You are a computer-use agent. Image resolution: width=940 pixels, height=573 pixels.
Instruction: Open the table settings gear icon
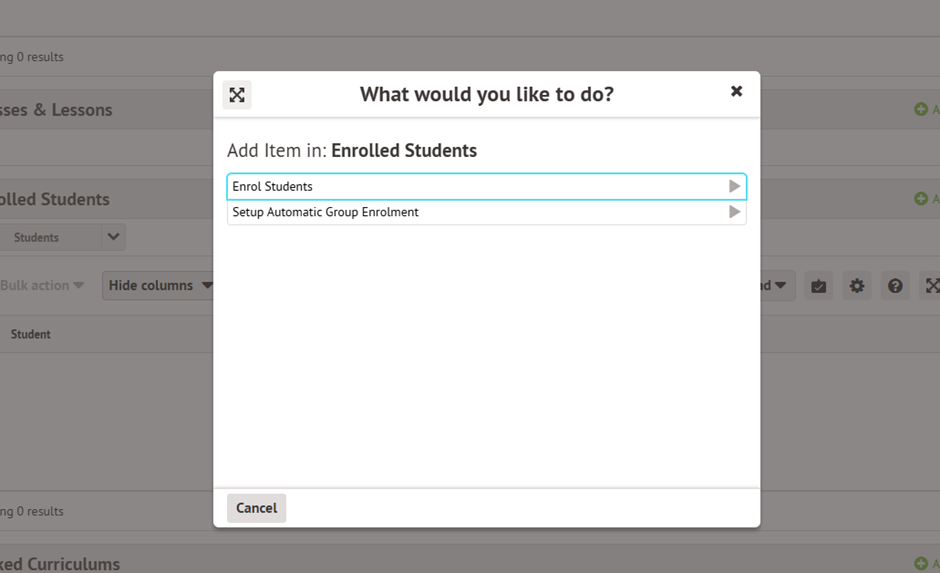point(857,286)
